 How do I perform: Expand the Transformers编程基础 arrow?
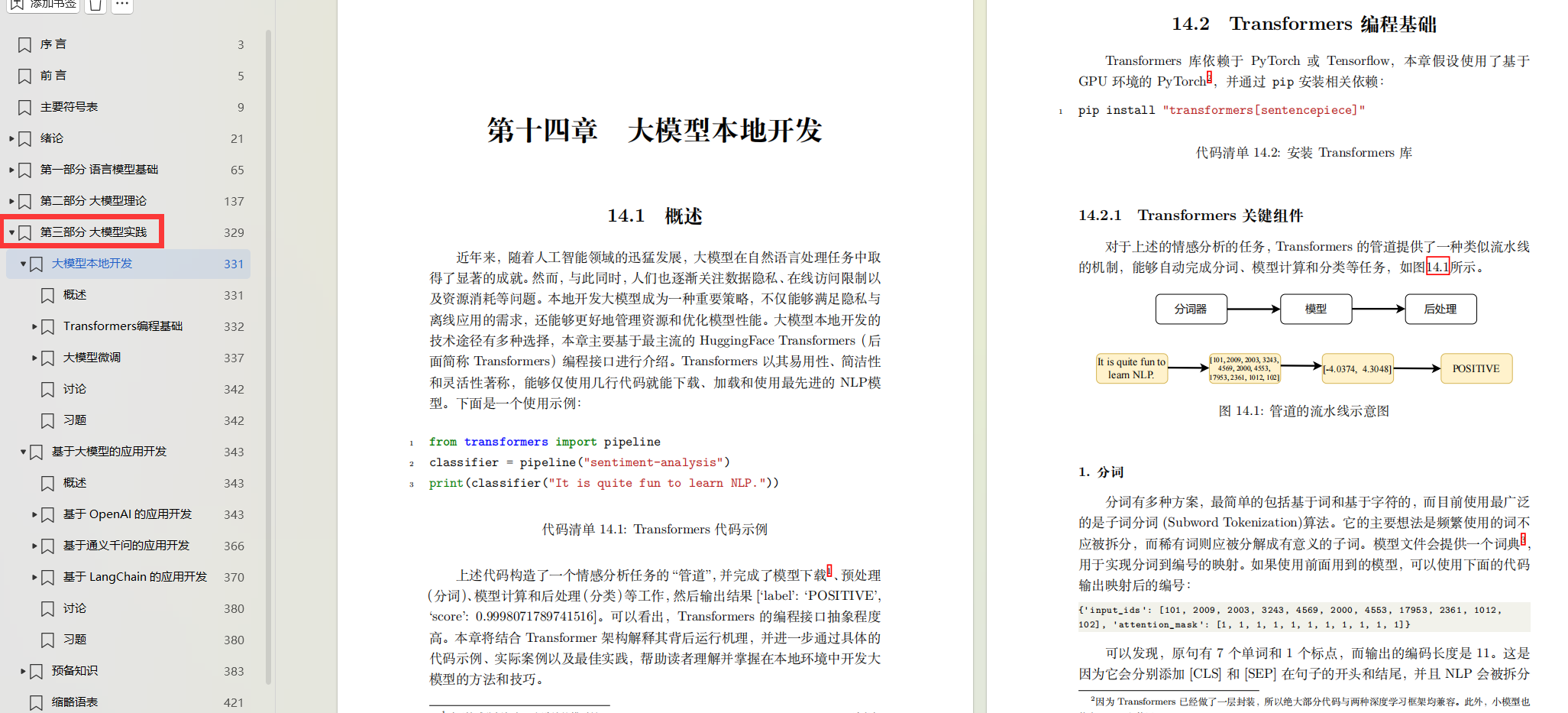coord(34,326)
